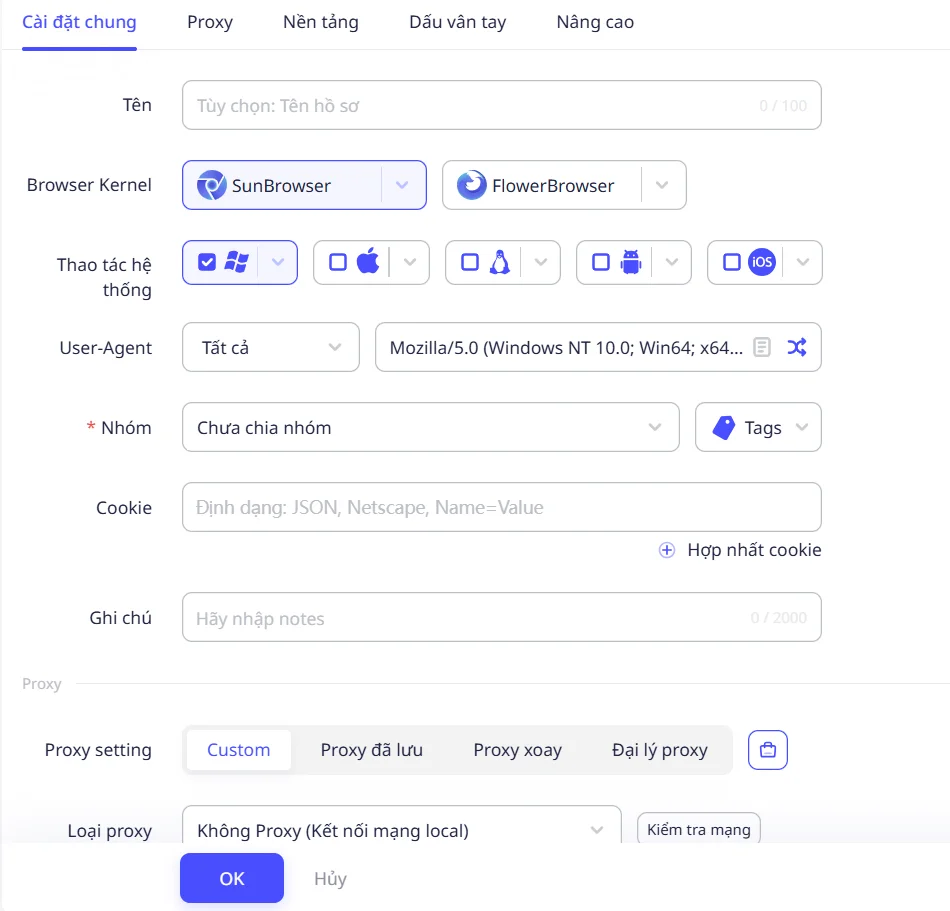
Task: Select the FlowerBrowser kernel icon
Action: tap(471, 185)
